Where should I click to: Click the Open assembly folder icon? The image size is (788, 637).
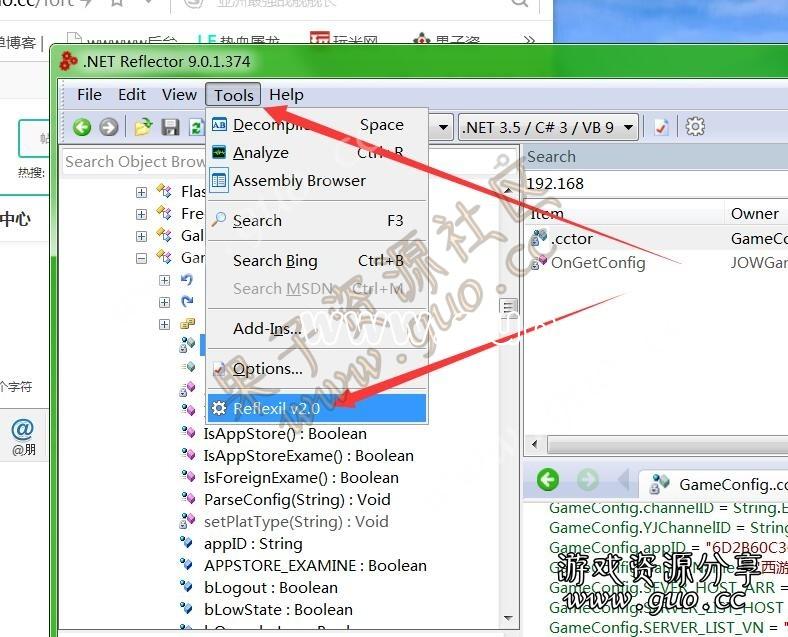[143, 127]
